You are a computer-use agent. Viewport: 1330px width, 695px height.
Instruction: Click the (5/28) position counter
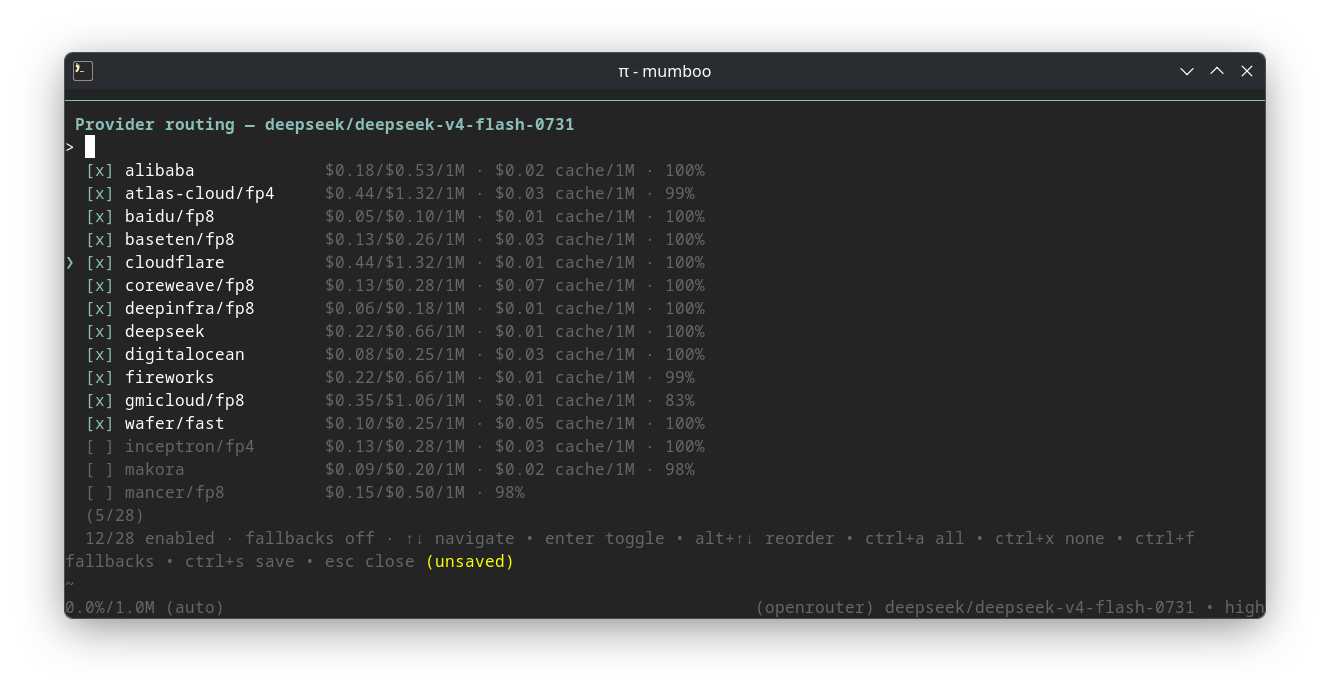tap(115, 515)
